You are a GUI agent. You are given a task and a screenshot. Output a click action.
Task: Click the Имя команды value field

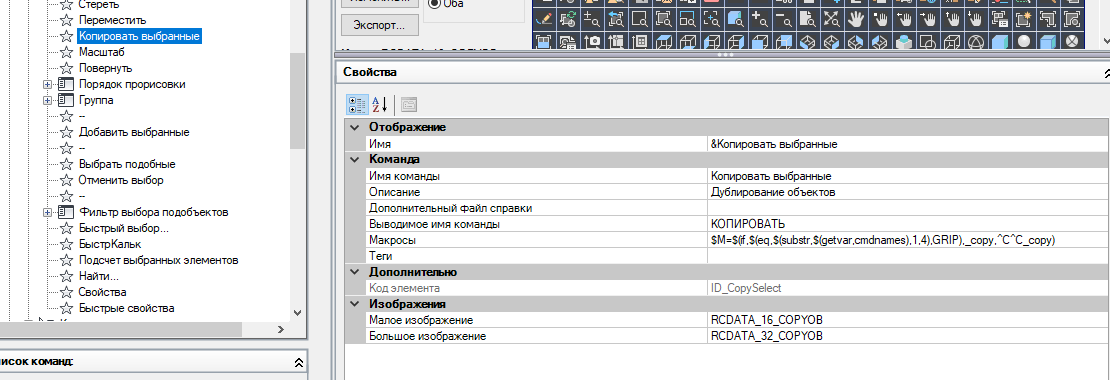pos(908,175)
